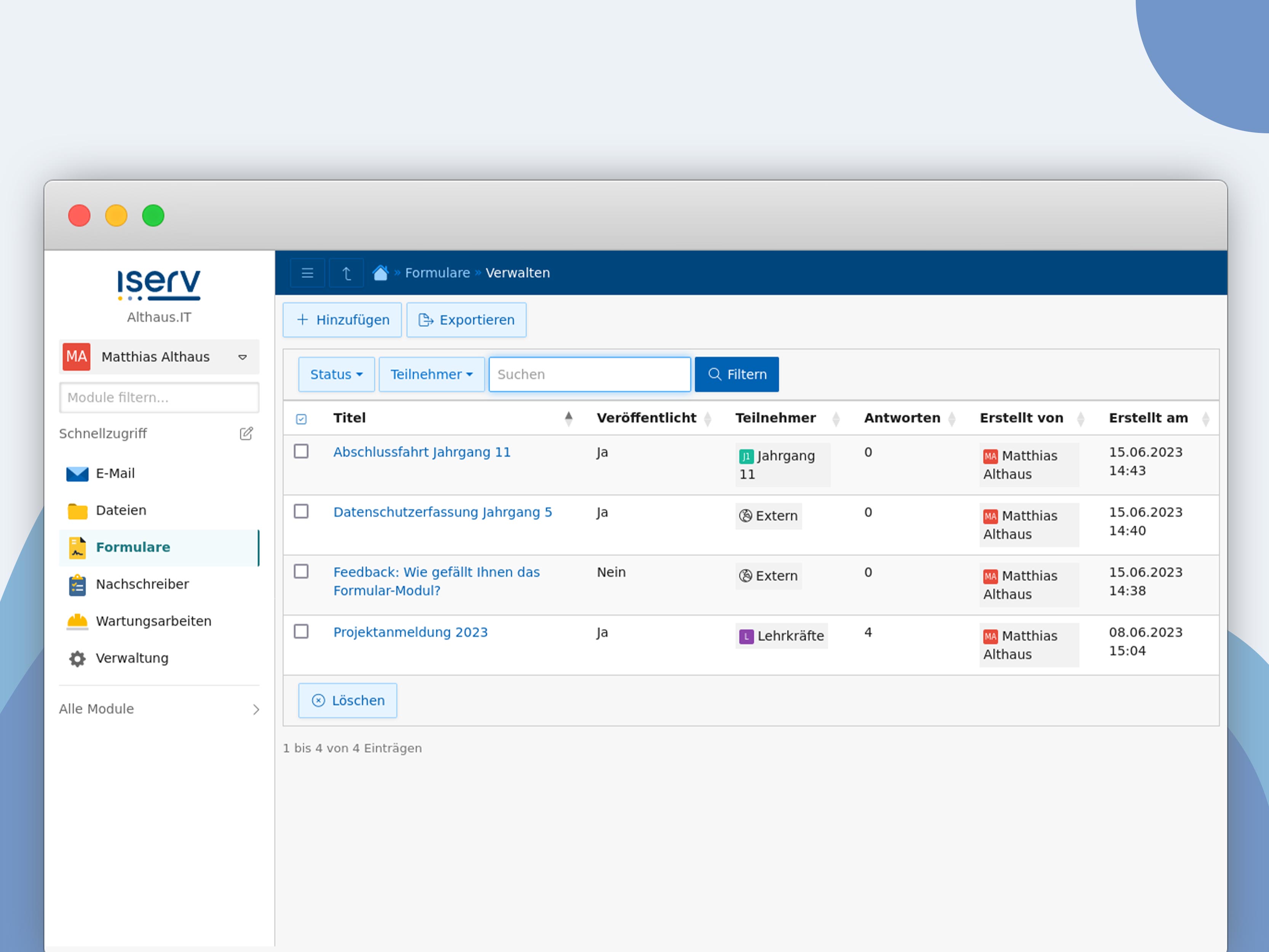Image resolution: width=1269 pixels, height=952 pixels.
Task: Go to the home breadcrumb icon
Action: (x=380, y=273)
